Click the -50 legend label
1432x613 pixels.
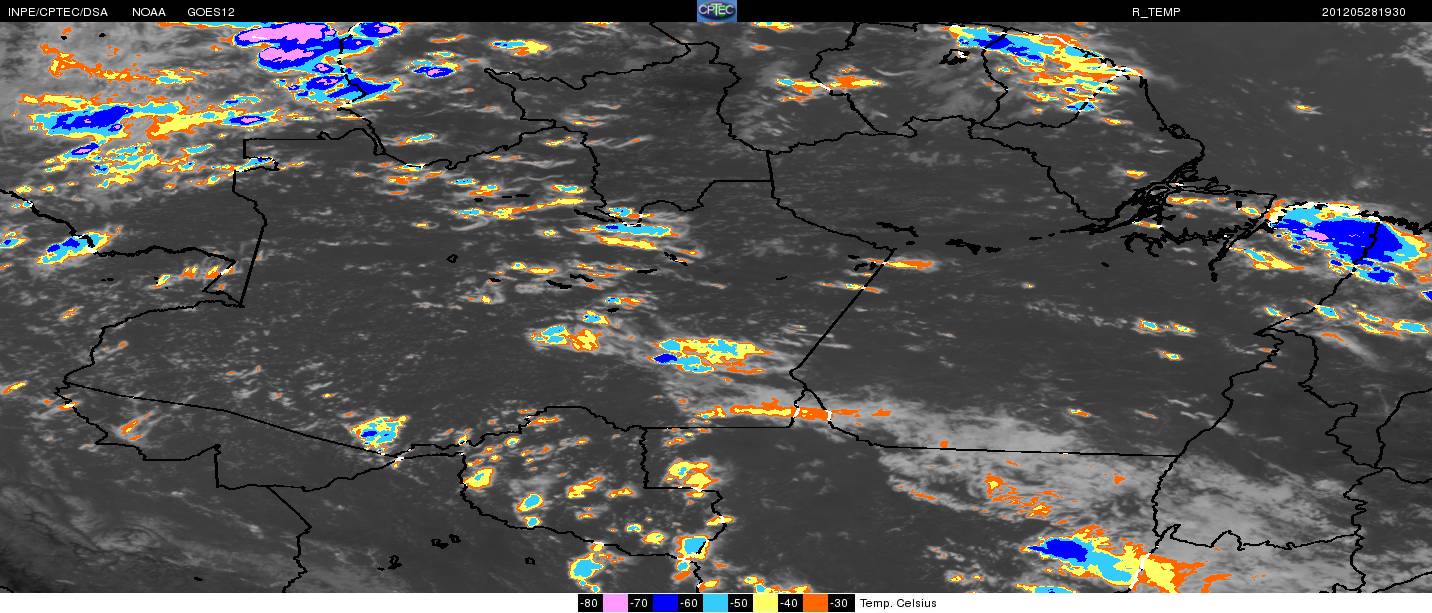click(x=740, y=603)
